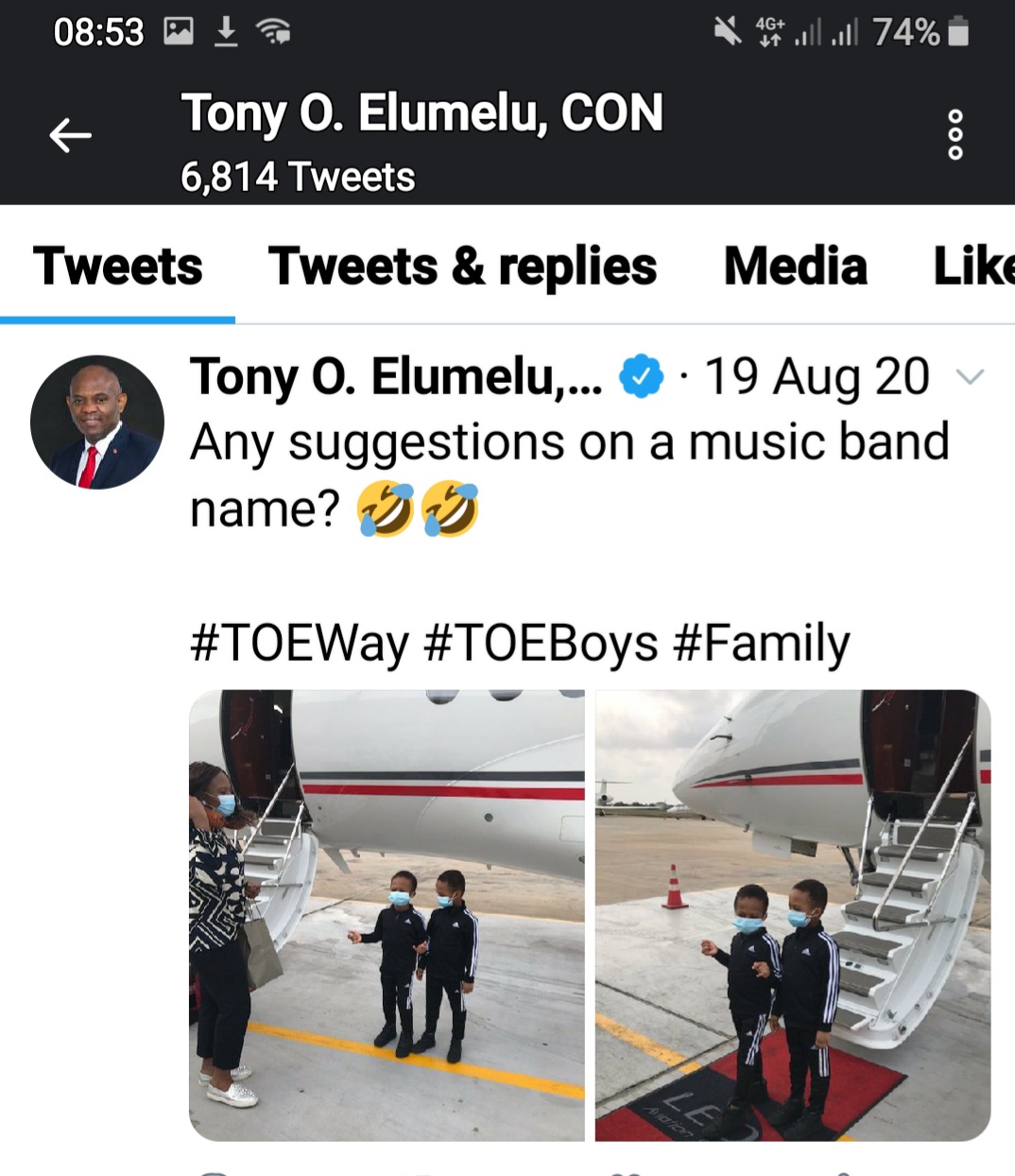Open Tony Elumelu's profile avatar
This screenshot has height=1176, width=1015.
(97, 423)
